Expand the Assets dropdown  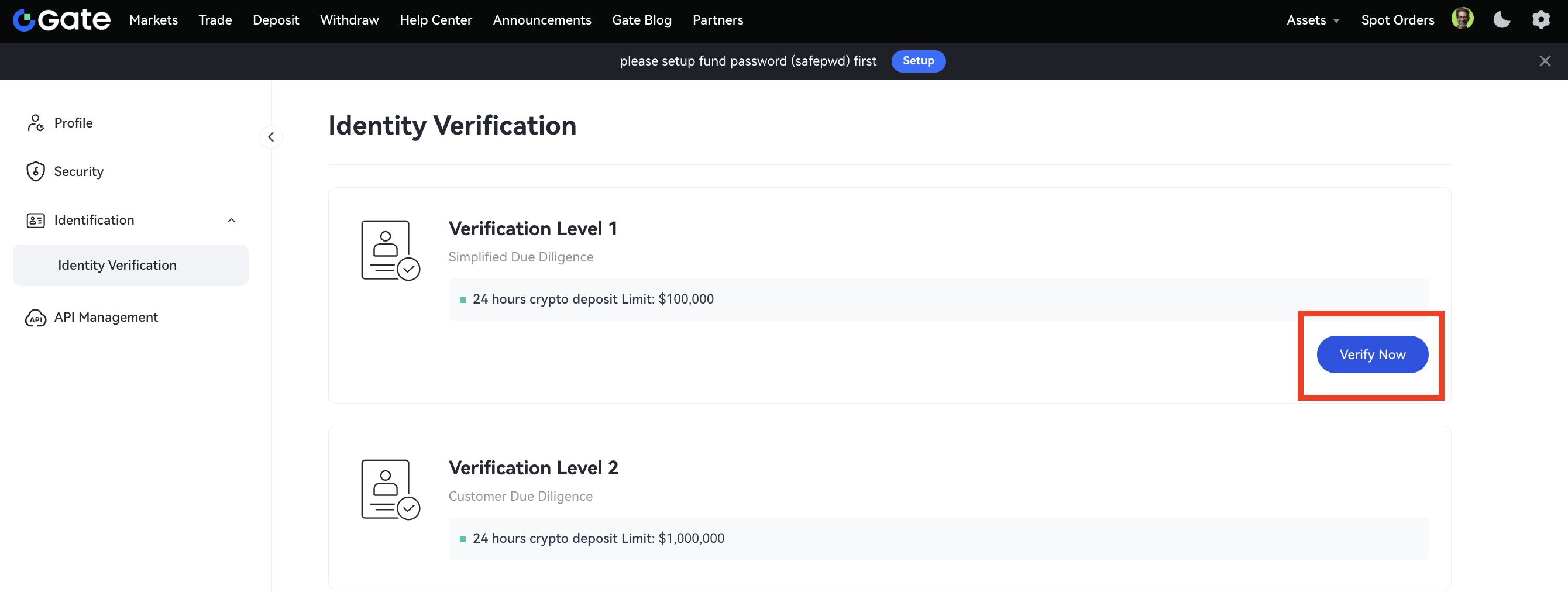coord(1312,20)
